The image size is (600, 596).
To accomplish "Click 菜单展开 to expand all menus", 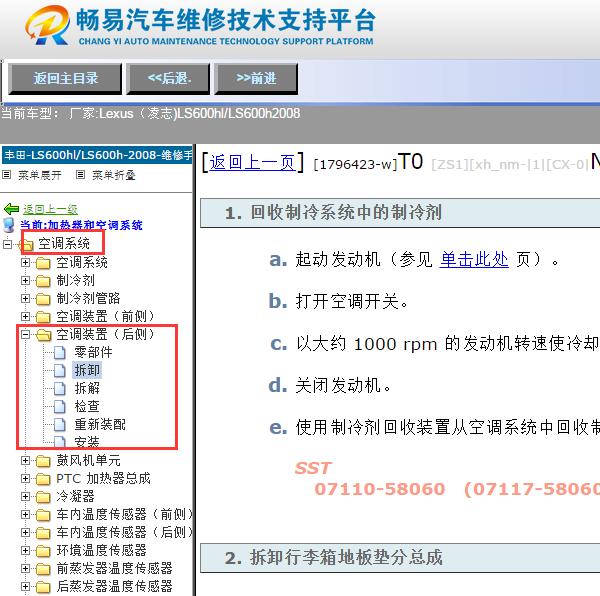I will pos(40,175).
